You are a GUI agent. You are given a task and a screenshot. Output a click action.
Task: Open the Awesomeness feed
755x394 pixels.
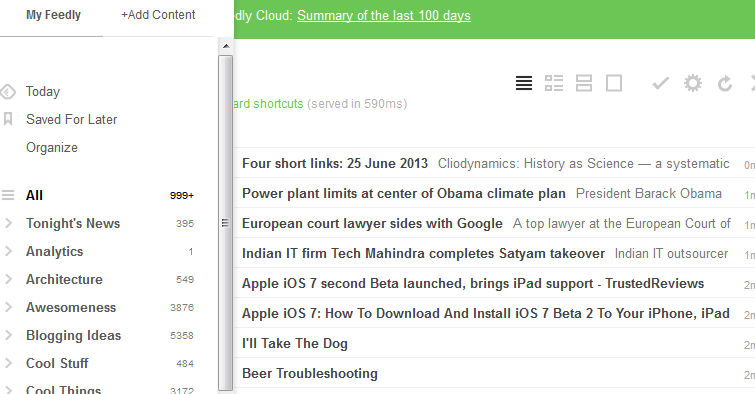click(x=71, y=307)
